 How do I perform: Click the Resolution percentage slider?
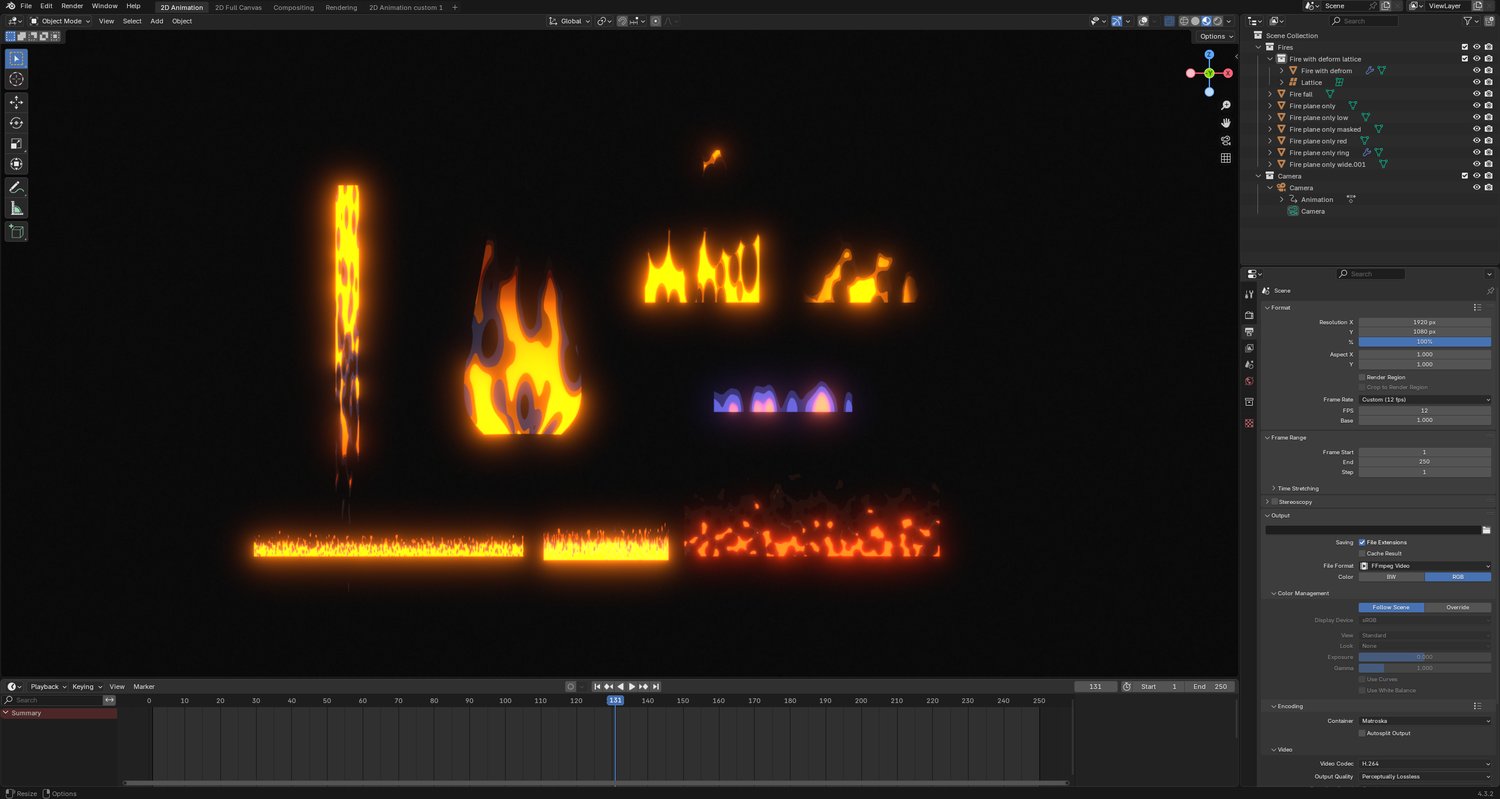point(1425,342)
